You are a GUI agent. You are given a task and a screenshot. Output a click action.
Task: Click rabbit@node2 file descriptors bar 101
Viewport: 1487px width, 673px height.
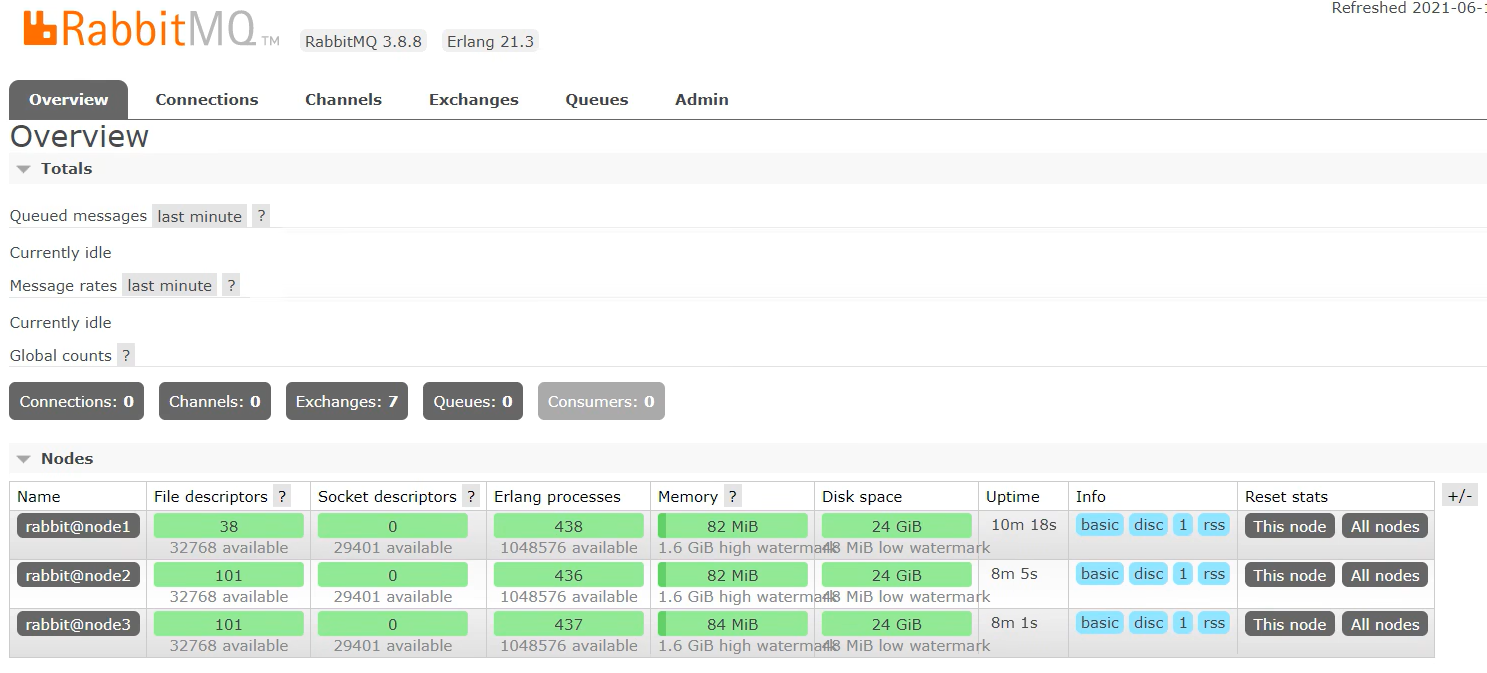pyautogui.click(x=229, y=575)
